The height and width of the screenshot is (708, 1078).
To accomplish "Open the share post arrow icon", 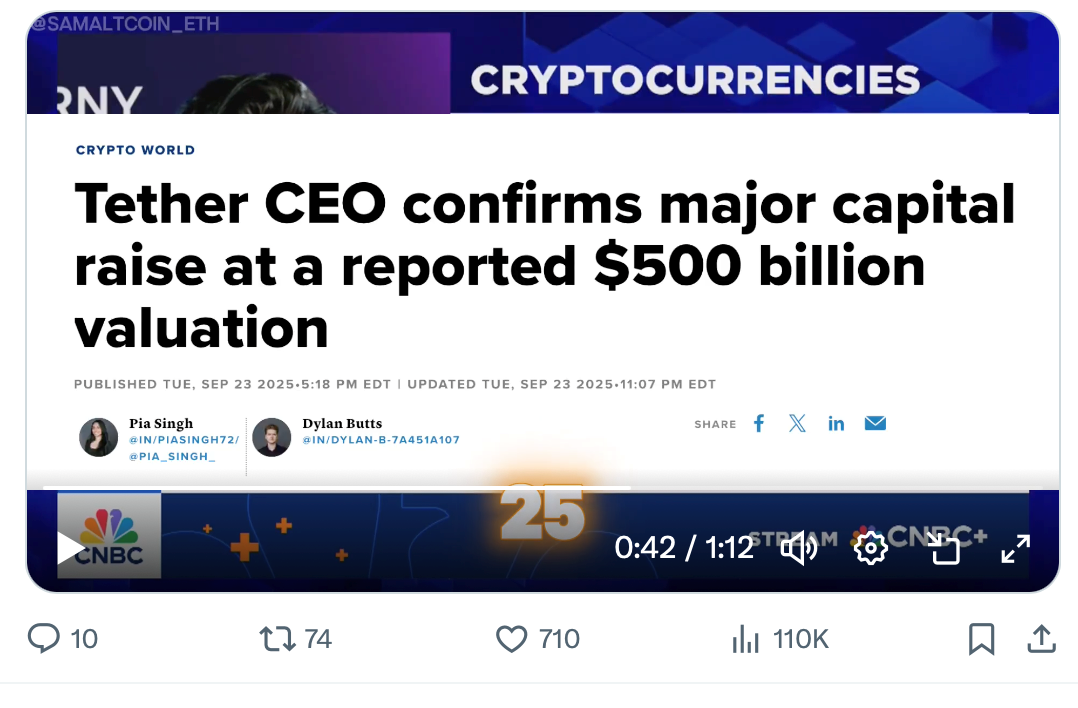I will tap(1040, 638).
